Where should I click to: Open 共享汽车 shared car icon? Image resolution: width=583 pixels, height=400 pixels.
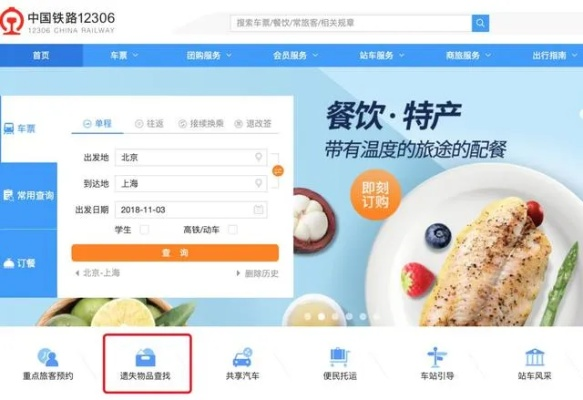(x=242, y=357)
